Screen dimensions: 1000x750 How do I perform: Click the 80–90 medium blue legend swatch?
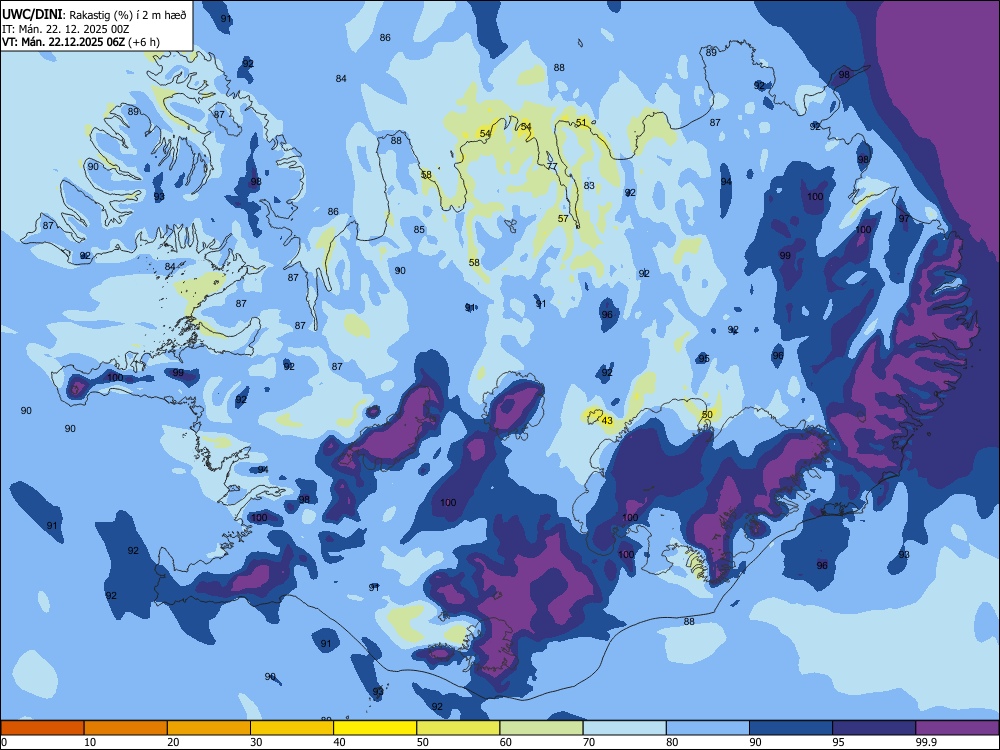pyautogui.click(x=708, y=728)
